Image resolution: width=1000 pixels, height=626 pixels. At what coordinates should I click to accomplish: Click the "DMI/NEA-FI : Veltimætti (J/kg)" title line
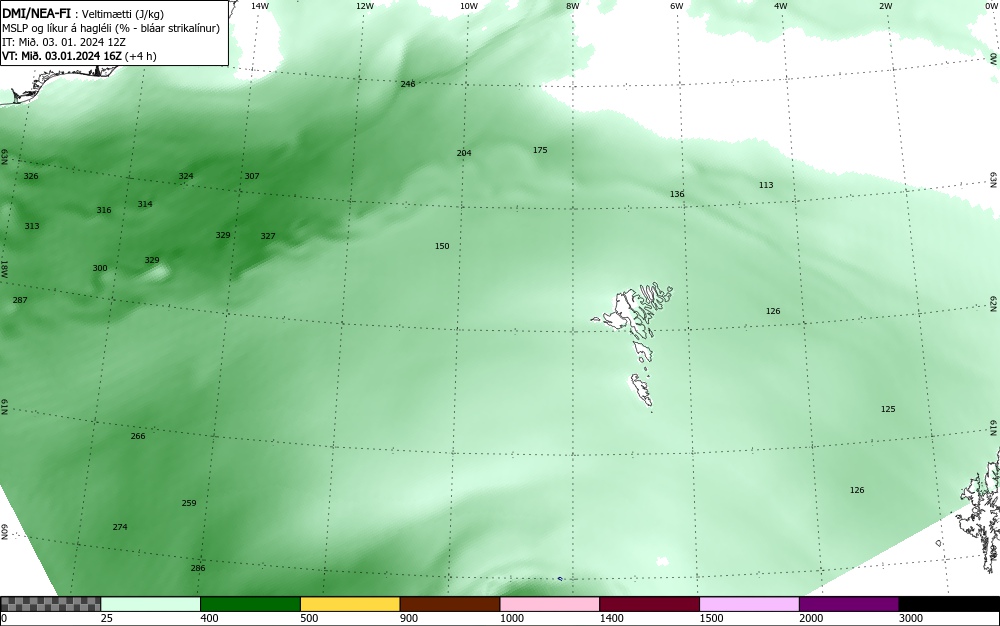click(83, 13)
